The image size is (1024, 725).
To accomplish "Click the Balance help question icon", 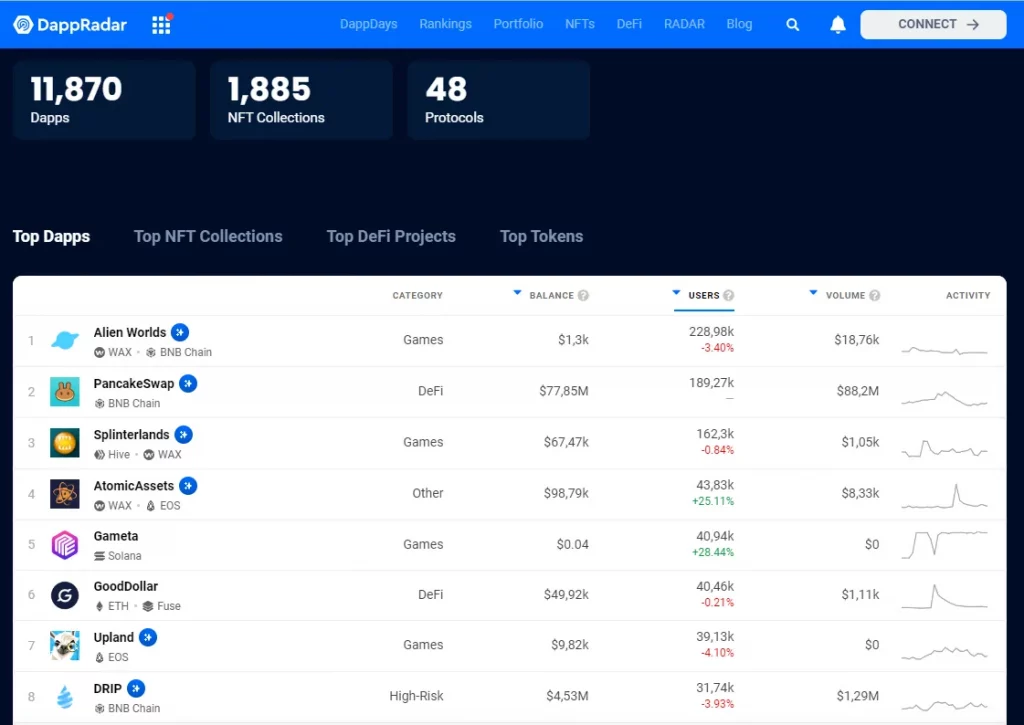I will tap(583, 295).
